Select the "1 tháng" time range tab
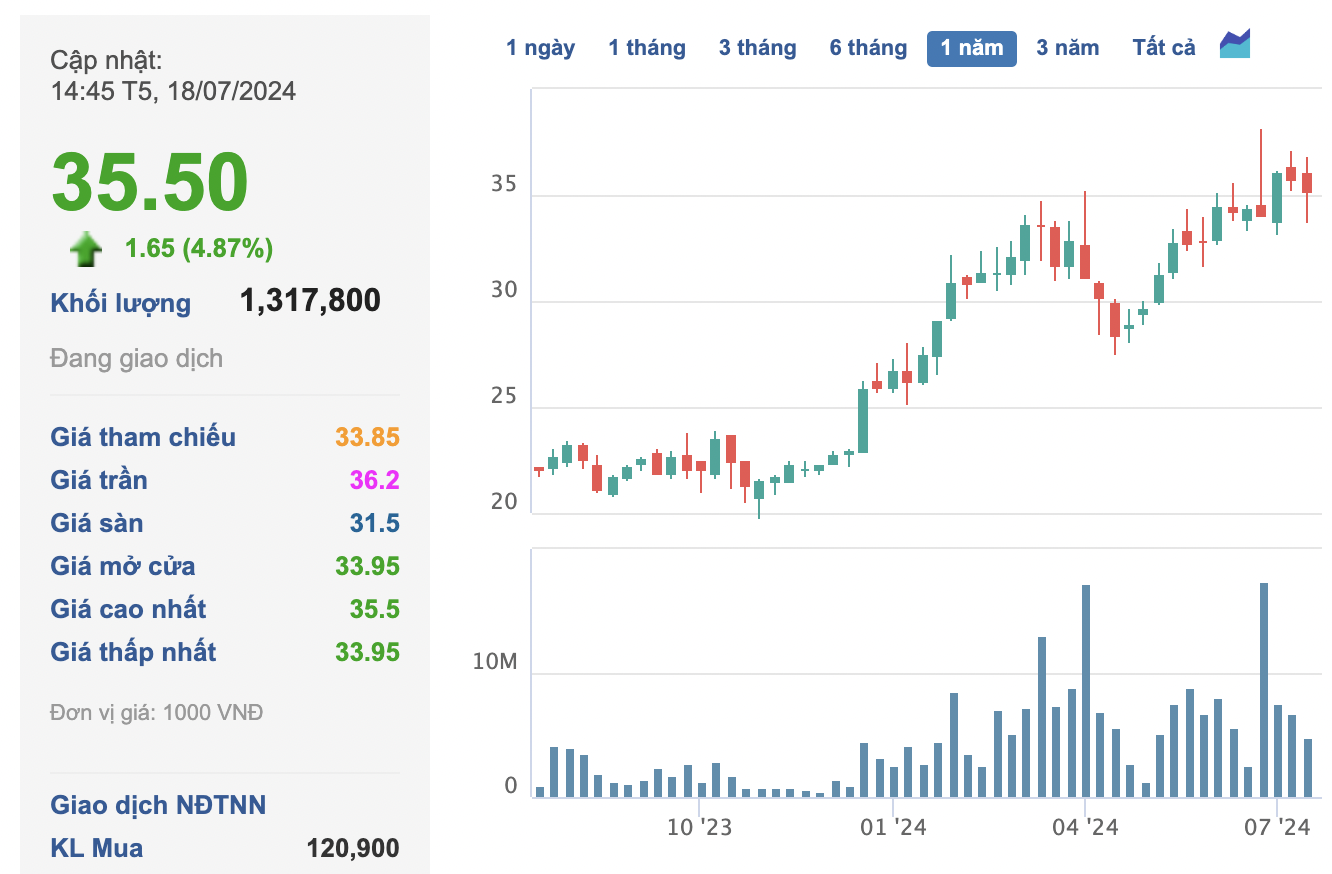This screenshot has width=1332, height=874. coord(647,48)
